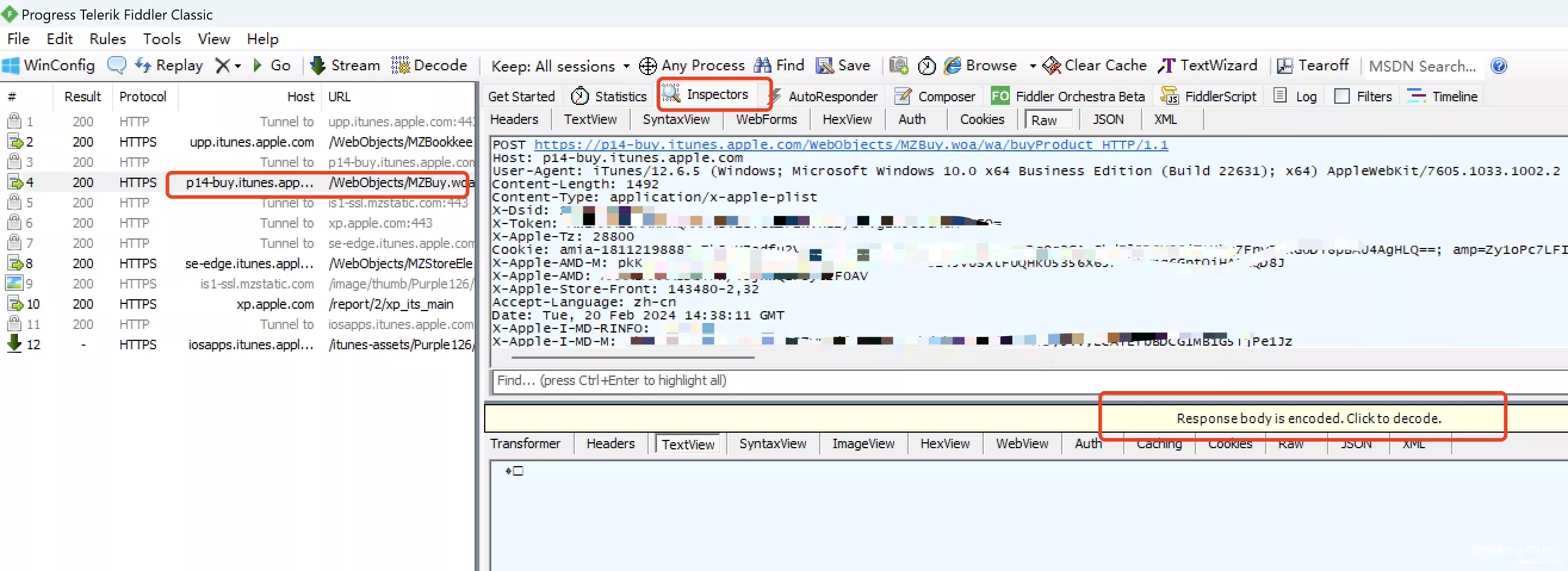This screenshot has width=1568, height=571.
Task: Click the screenshot camera icon
Action: click(898, 65)
